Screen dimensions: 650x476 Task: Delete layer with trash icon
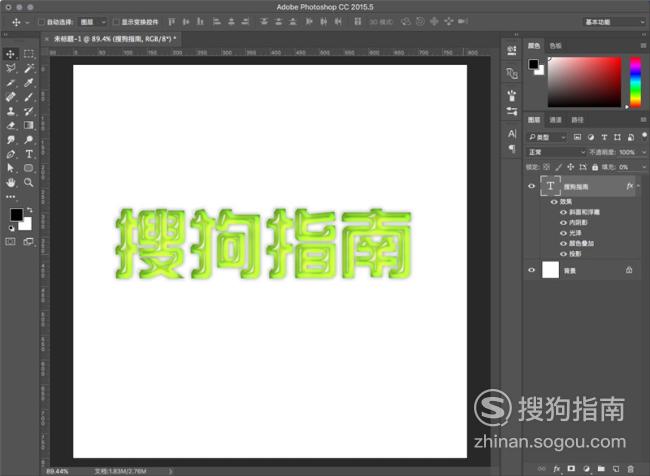coord(631,469)
